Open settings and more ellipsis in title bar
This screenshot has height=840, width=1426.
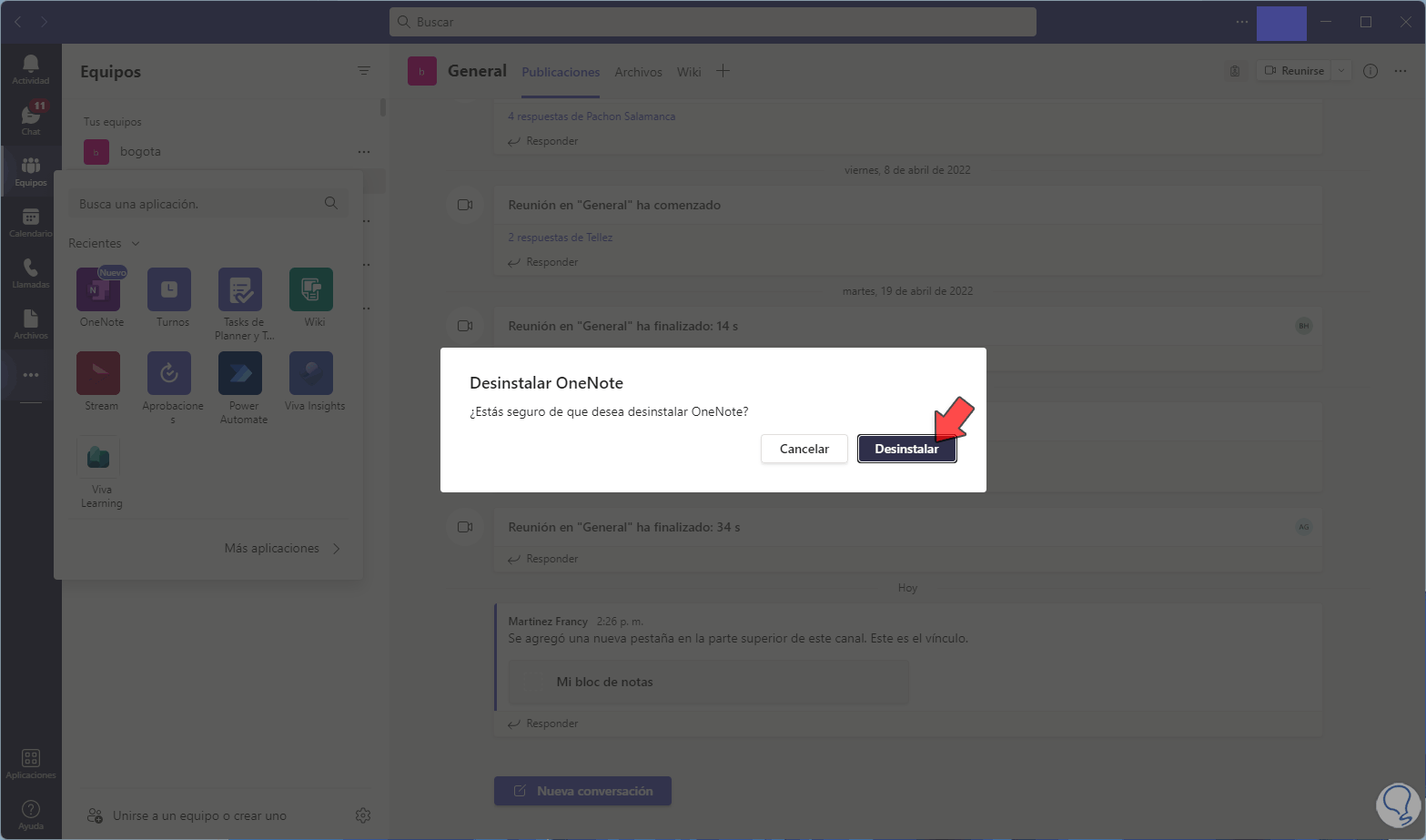(x=1242, y=22)
